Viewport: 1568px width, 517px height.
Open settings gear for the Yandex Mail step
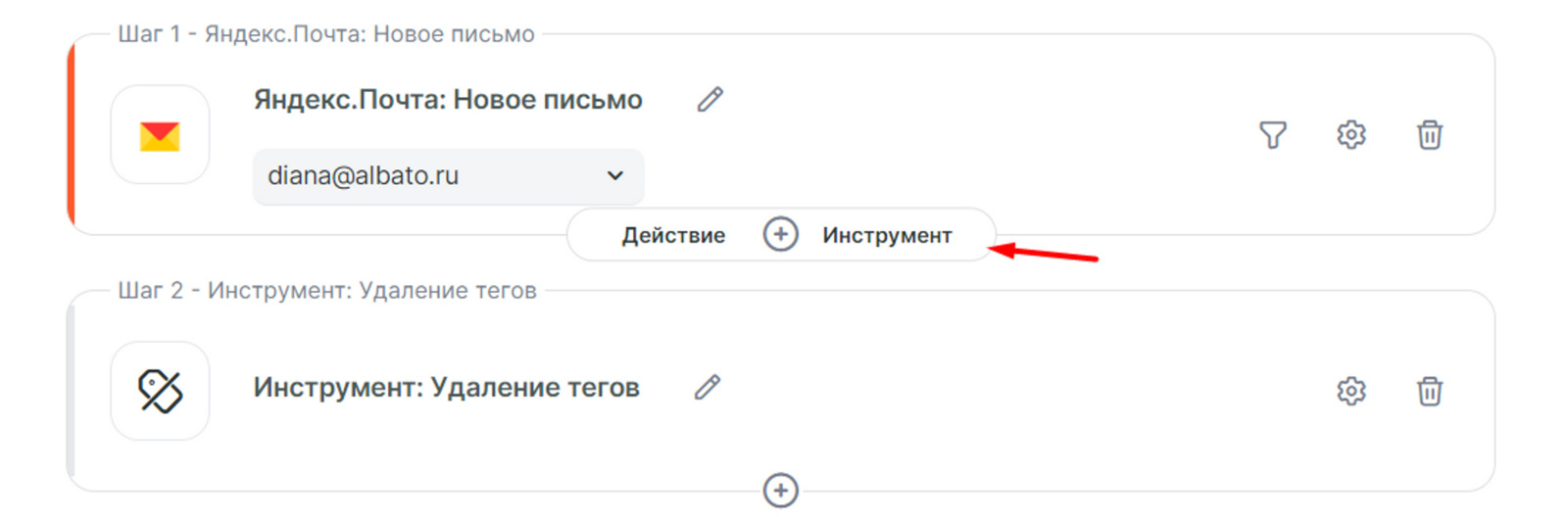pyautogui.click(x=1351, y=134)
